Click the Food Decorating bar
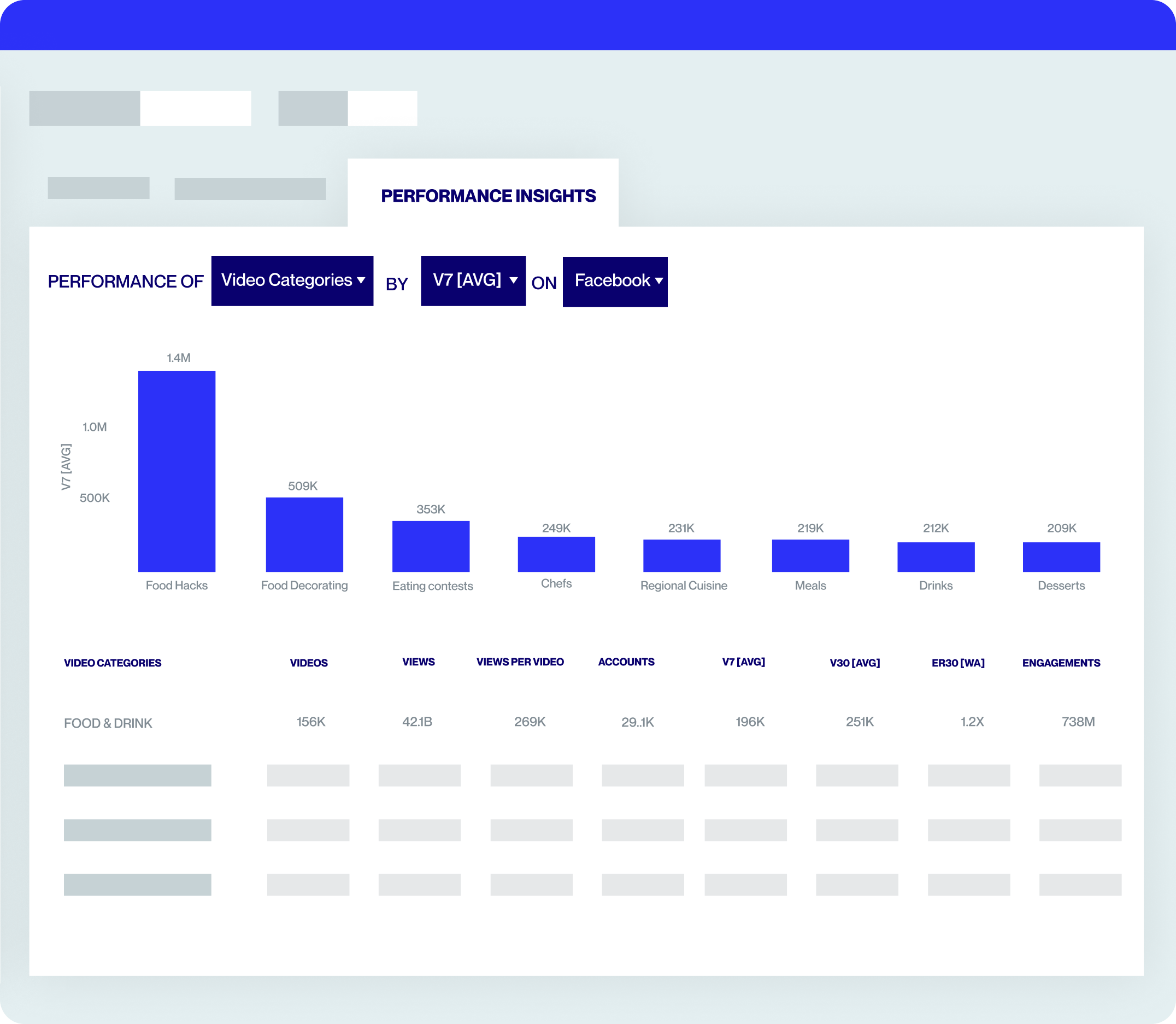The height and width of the screenshot is (1024, 1176). point(304,534)
